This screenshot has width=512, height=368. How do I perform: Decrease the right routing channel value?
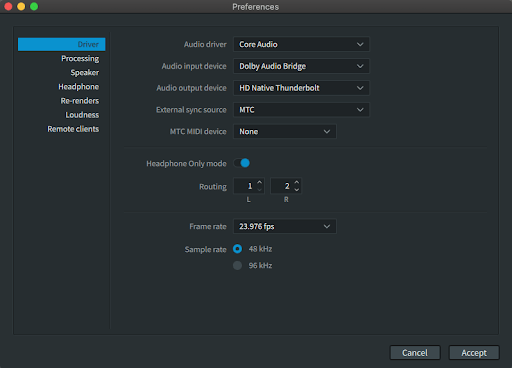(297, 190)
